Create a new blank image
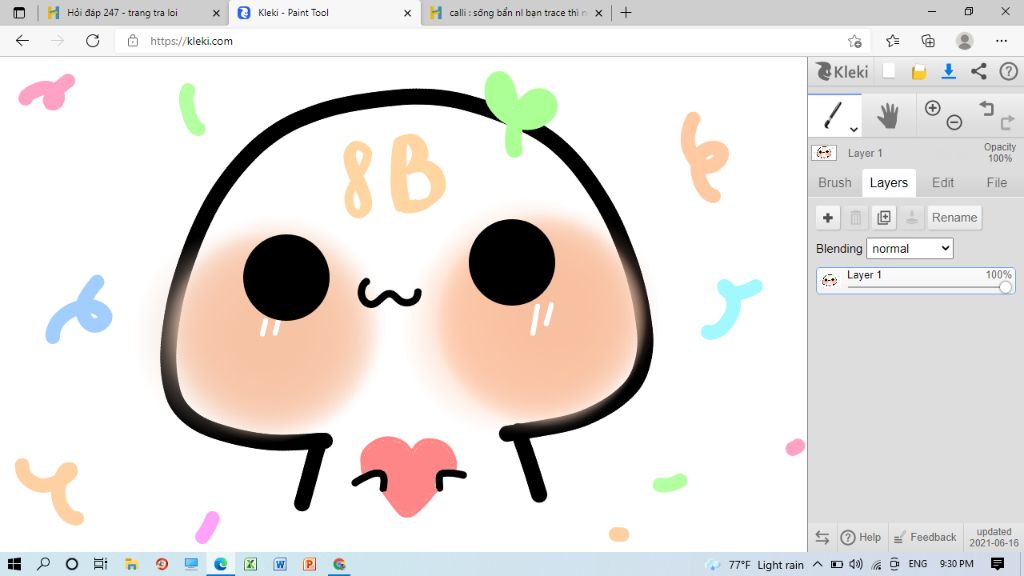The width and height of the screenshot is (1024, 576). (x=889, y=71)
